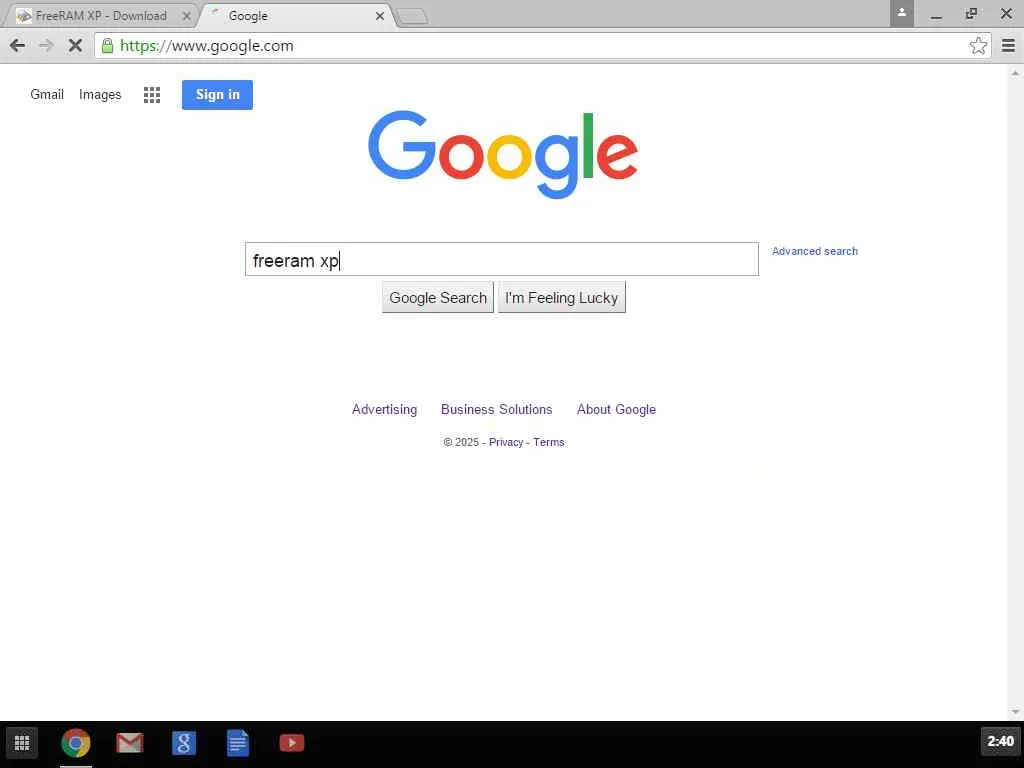Click the scrollbar down arrow
This screenshot has width=1024, height=768.
tap(1015, 712)
